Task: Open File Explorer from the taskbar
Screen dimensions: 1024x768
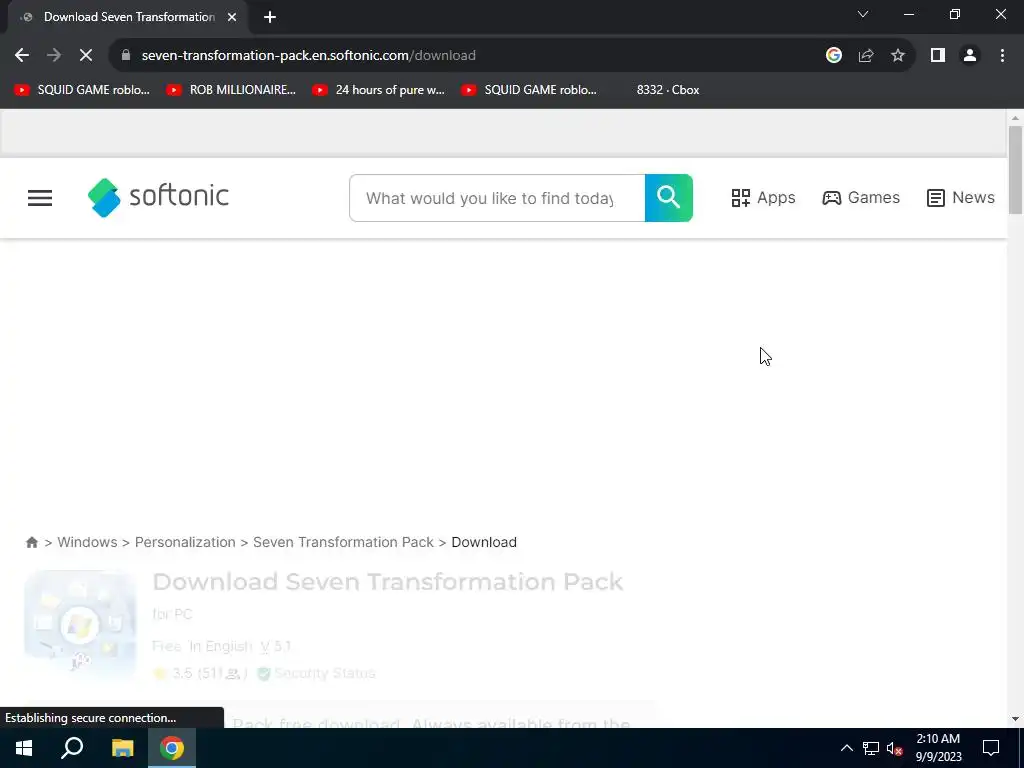Action: (122, 748)
